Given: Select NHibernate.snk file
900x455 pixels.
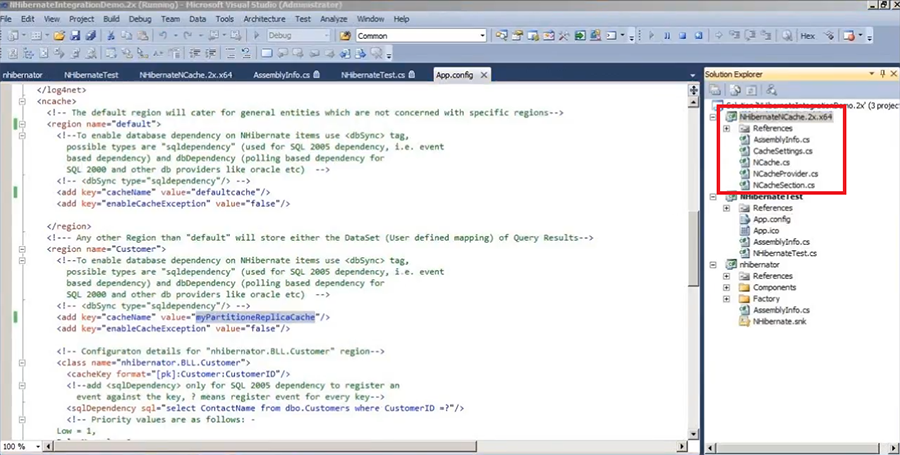Looking at the screenshot, I should (779, 321).
